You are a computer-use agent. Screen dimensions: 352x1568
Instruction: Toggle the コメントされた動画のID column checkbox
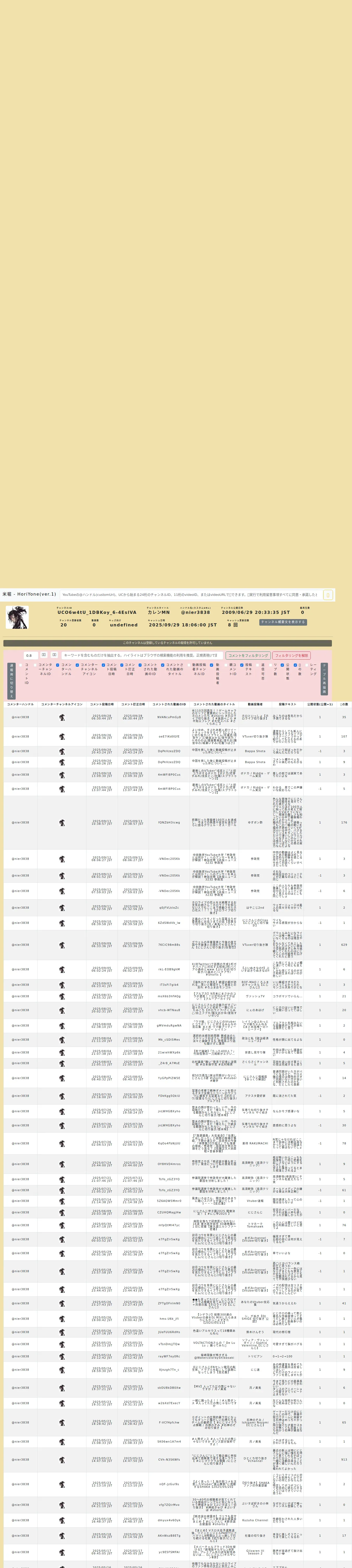click(x=140, y=665)
